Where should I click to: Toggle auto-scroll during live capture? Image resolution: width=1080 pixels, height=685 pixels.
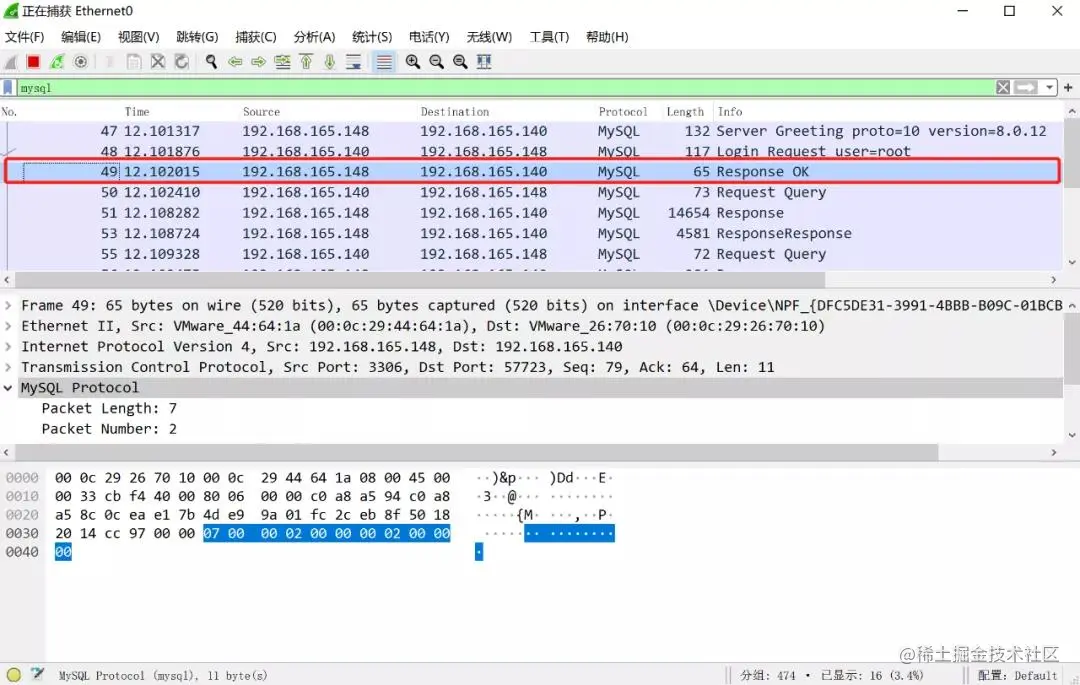pos(353,62)
